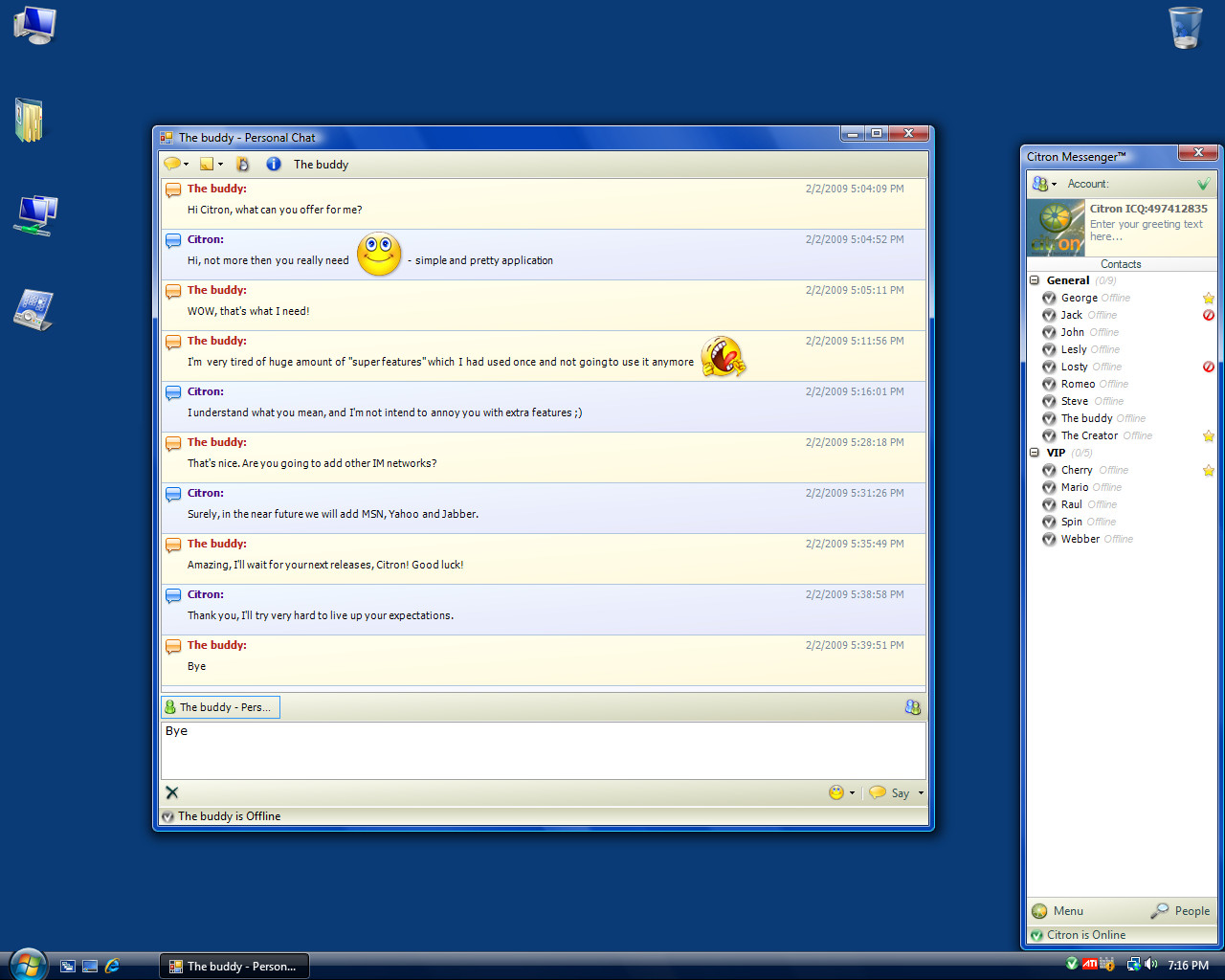This screenshot has width=1225, height=980.
Task: Click the Internet Explorer quick launch icon
Action: coord(112,966)
